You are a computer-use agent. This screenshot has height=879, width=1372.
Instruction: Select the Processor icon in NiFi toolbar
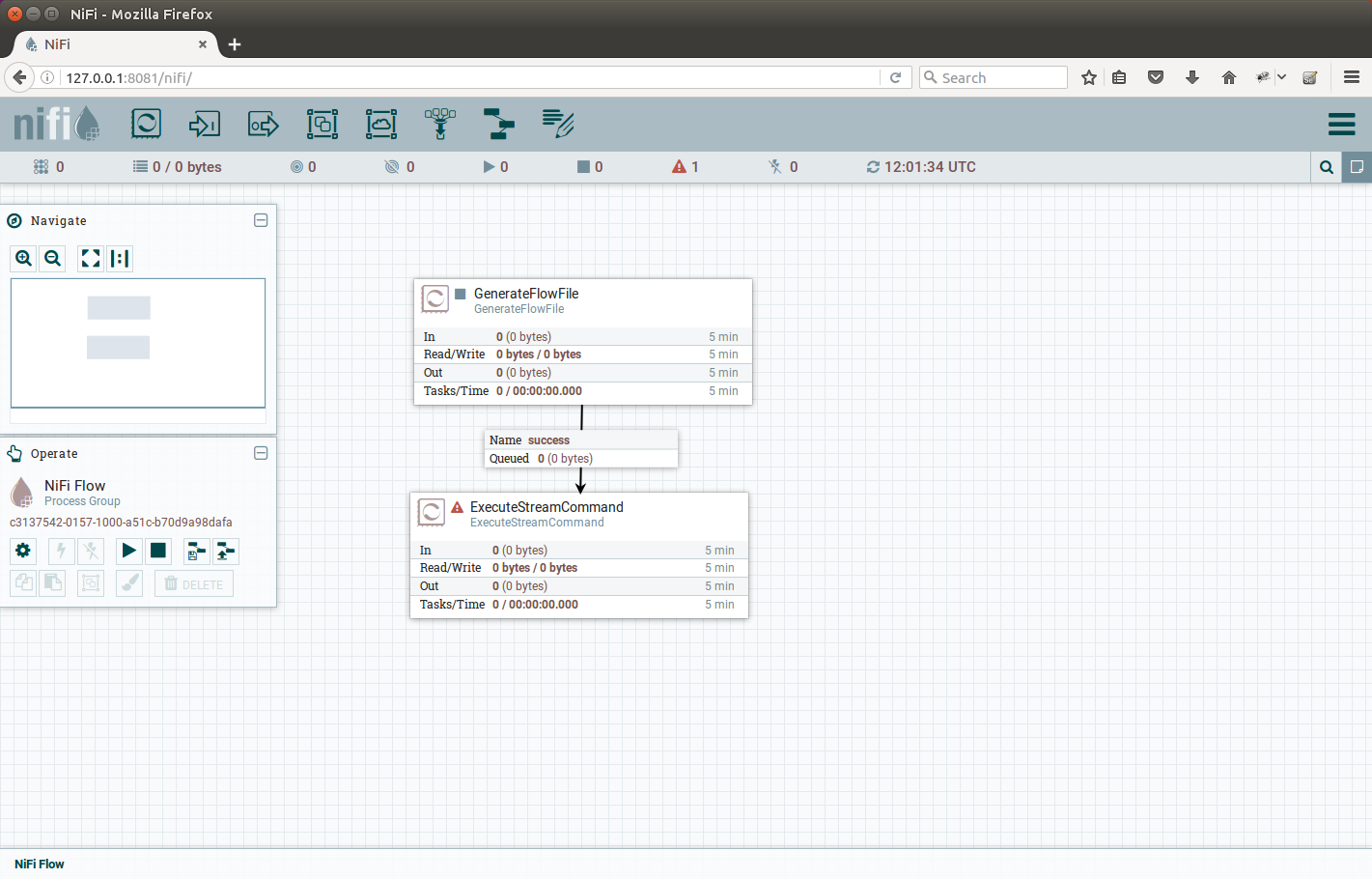[146, 124]
